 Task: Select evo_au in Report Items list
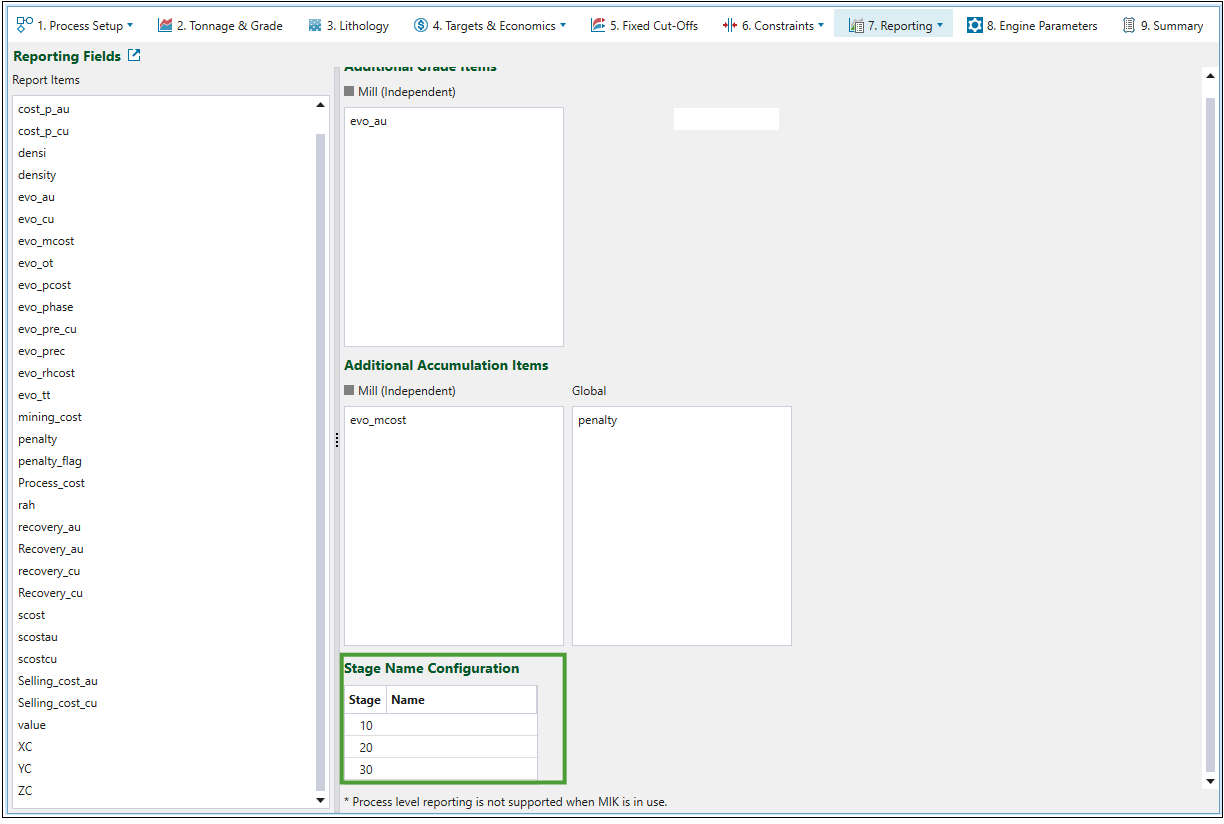pos(37,197)
